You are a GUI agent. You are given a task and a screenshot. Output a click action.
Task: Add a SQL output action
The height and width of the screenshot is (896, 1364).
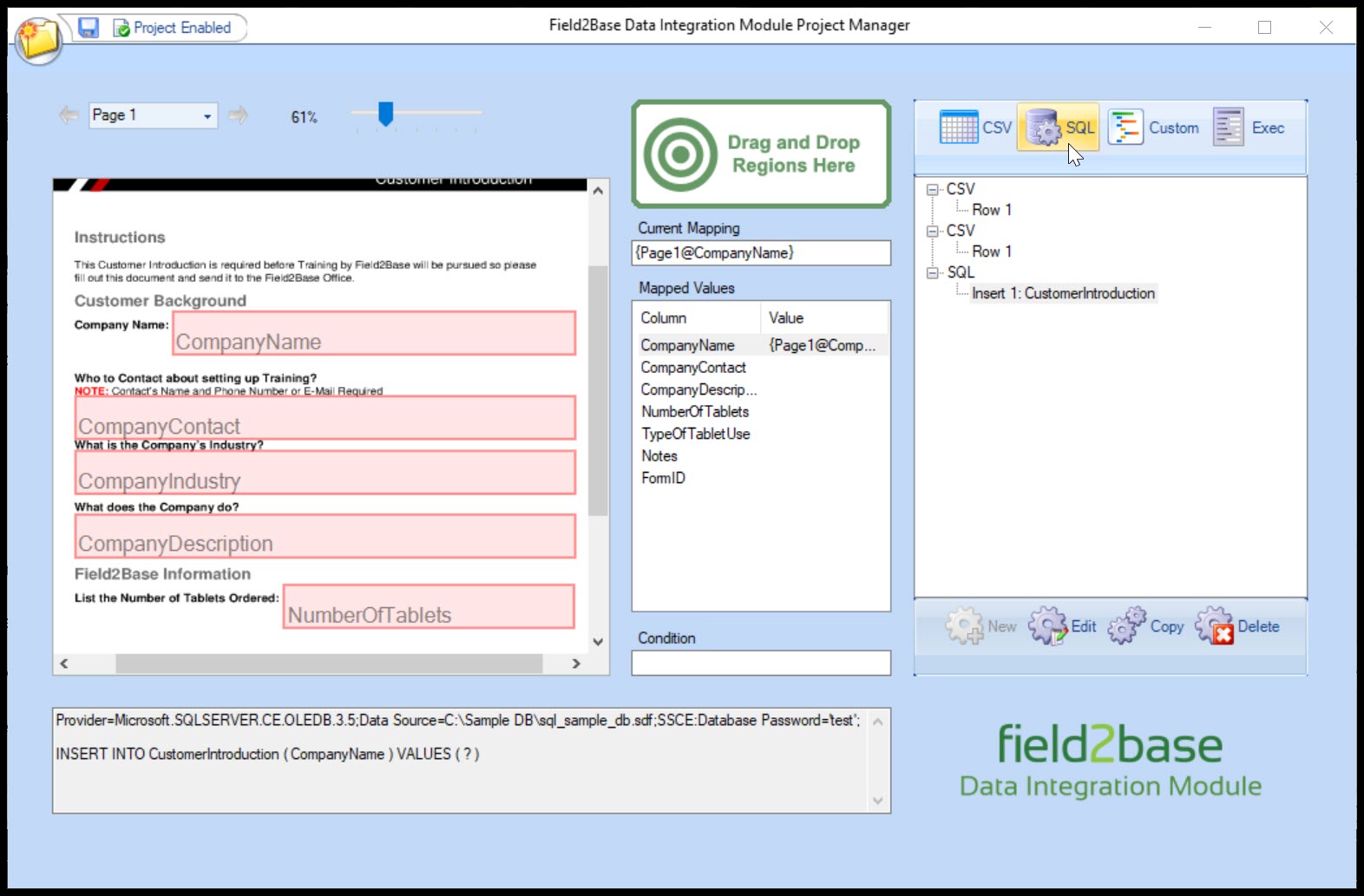1059,128
